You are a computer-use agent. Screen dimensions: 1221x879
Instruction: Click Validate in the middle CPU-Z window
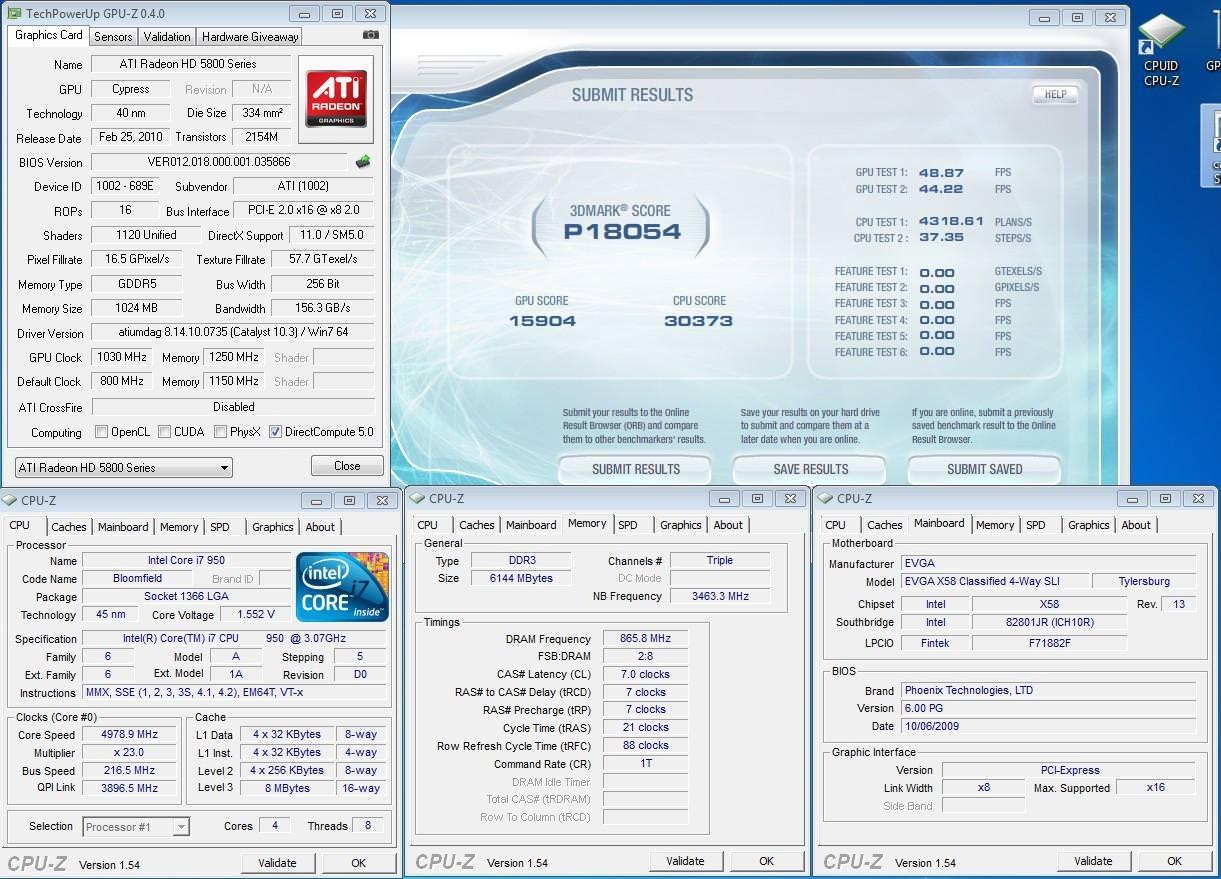click(685, 861)
